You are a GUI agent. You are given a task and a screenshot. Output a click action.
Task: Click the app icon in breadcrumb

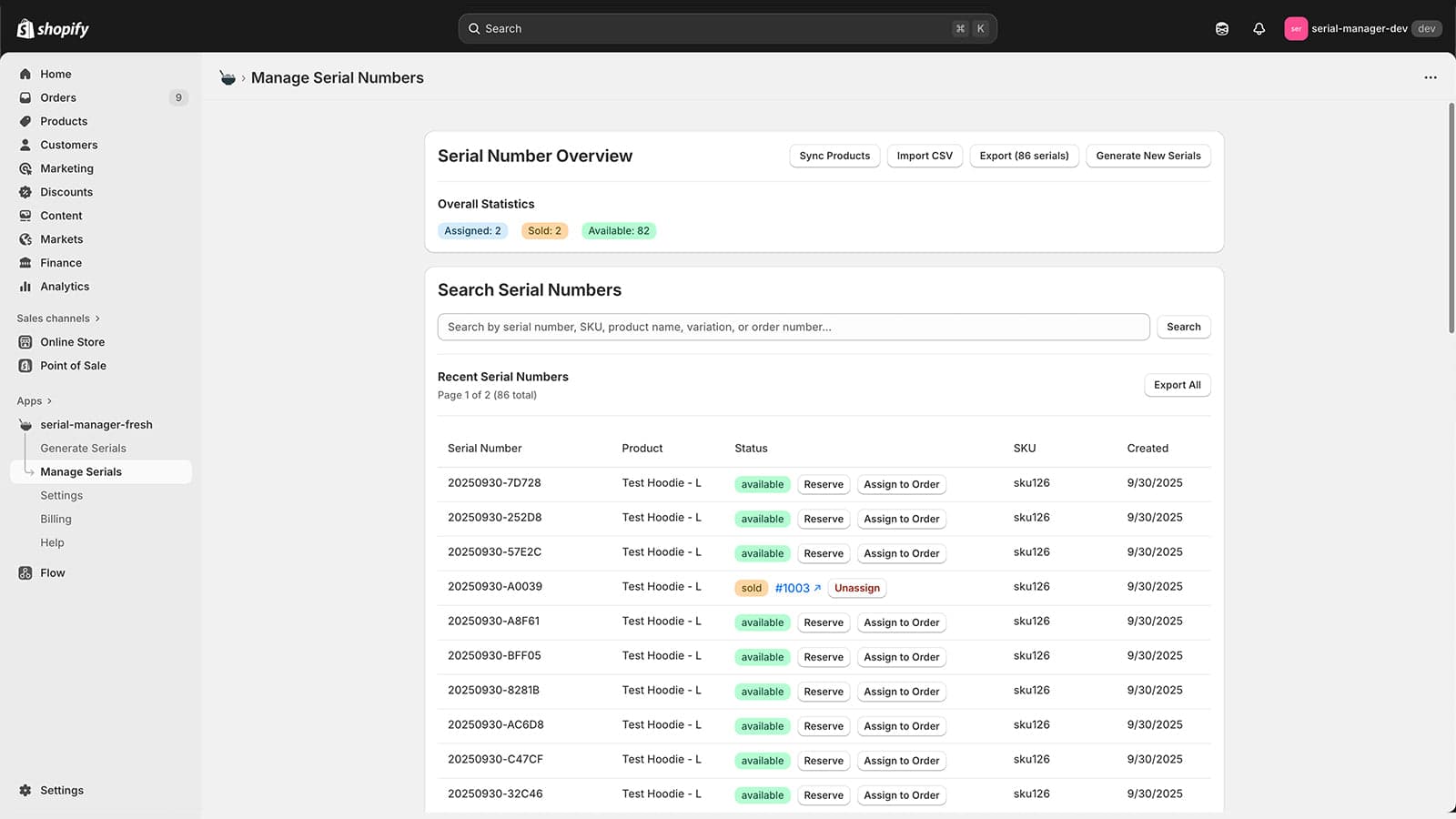click(x=227, y=78)
